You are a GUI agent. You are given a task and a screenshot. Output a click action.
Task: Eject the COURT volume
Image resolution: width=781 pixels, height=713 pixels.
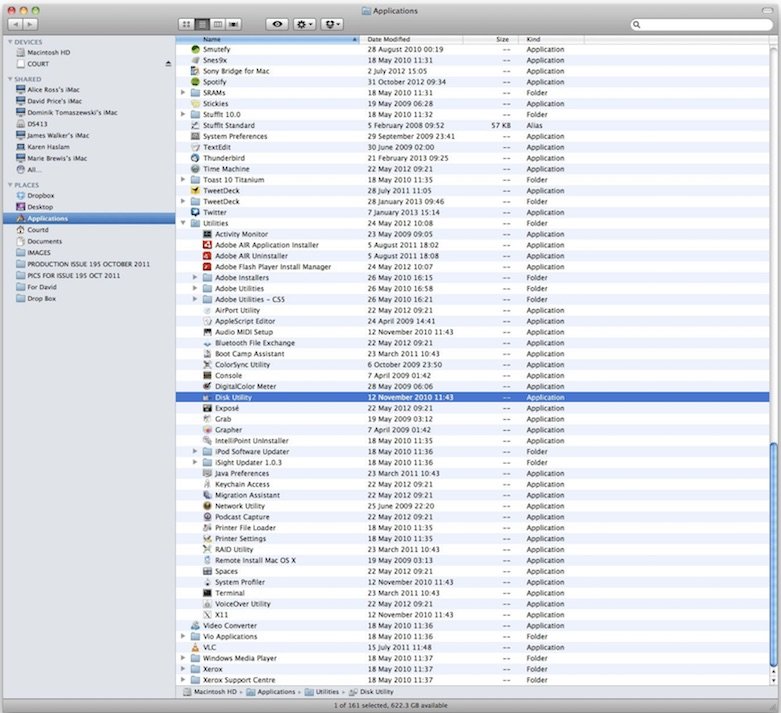click(168, 64)
